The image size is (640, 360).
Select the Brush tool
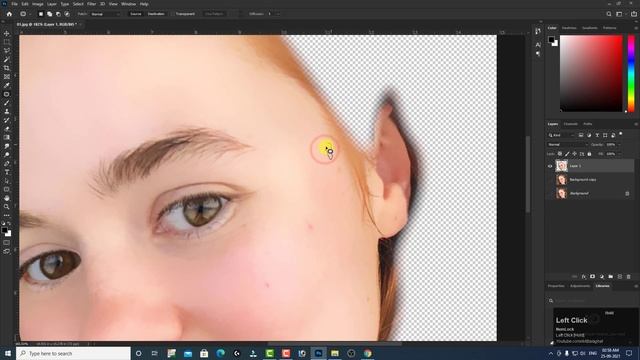[7, 103]
